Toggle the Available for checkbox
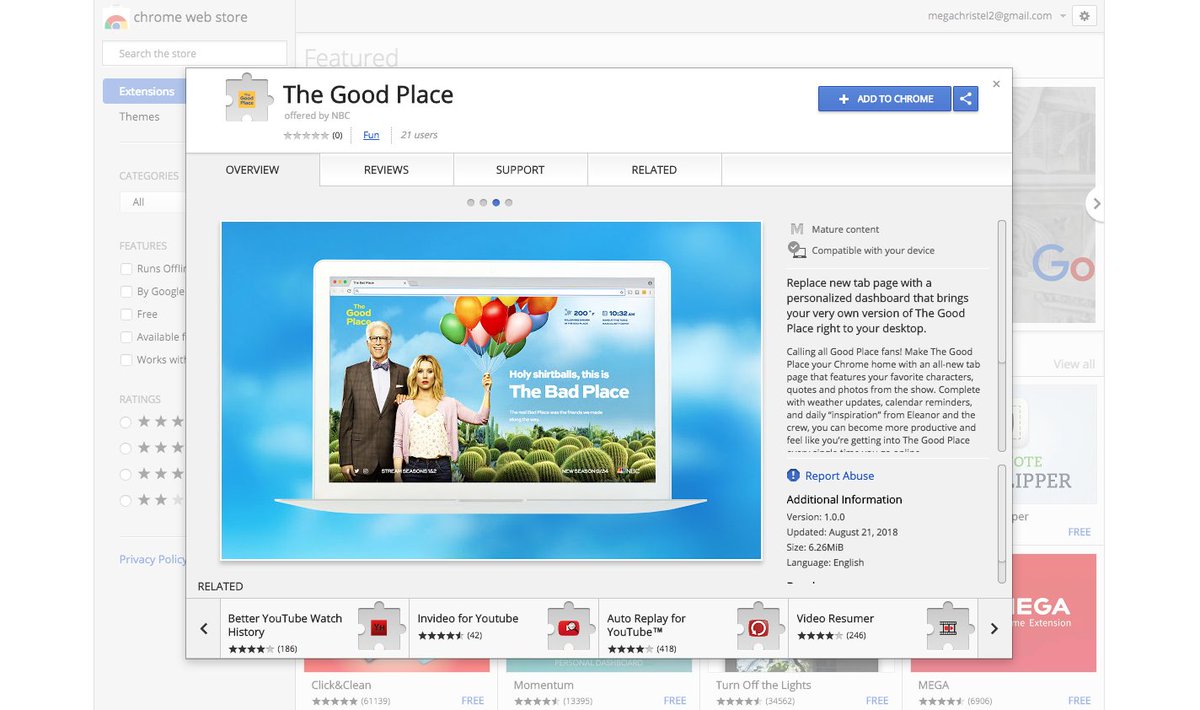 [x=126, y=337]
